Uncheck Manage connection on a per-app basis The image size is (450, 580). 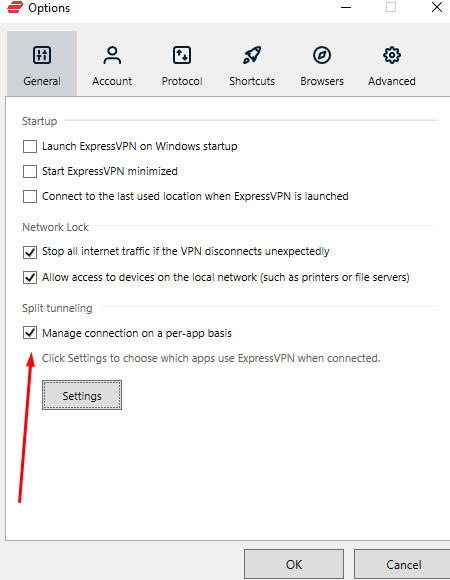point(30,333)
